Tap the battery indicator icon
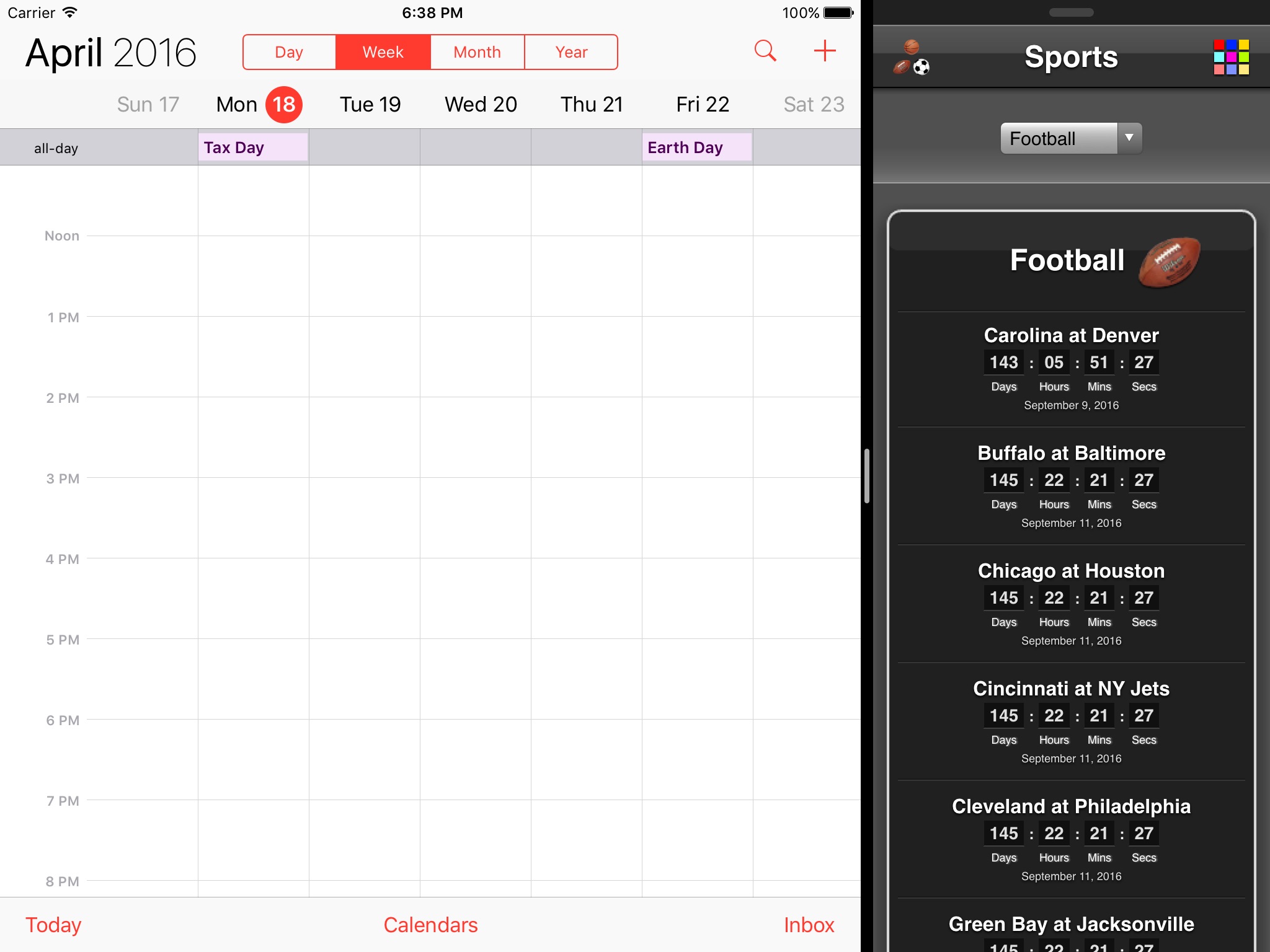The width and height of the screenshot is (1270, 952). tap(838, 12)
